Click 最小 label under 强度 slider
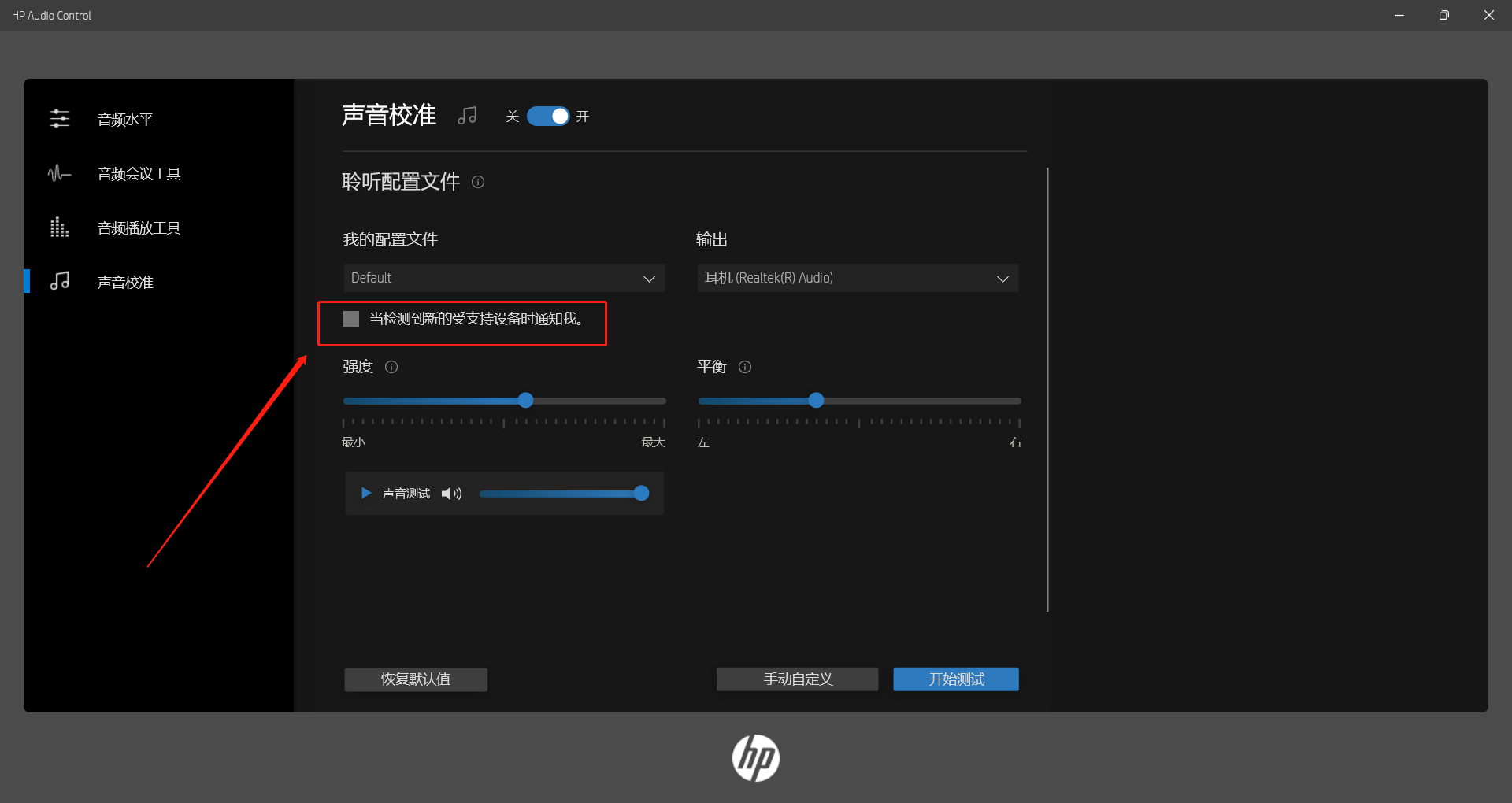 [x=354, y=442]
